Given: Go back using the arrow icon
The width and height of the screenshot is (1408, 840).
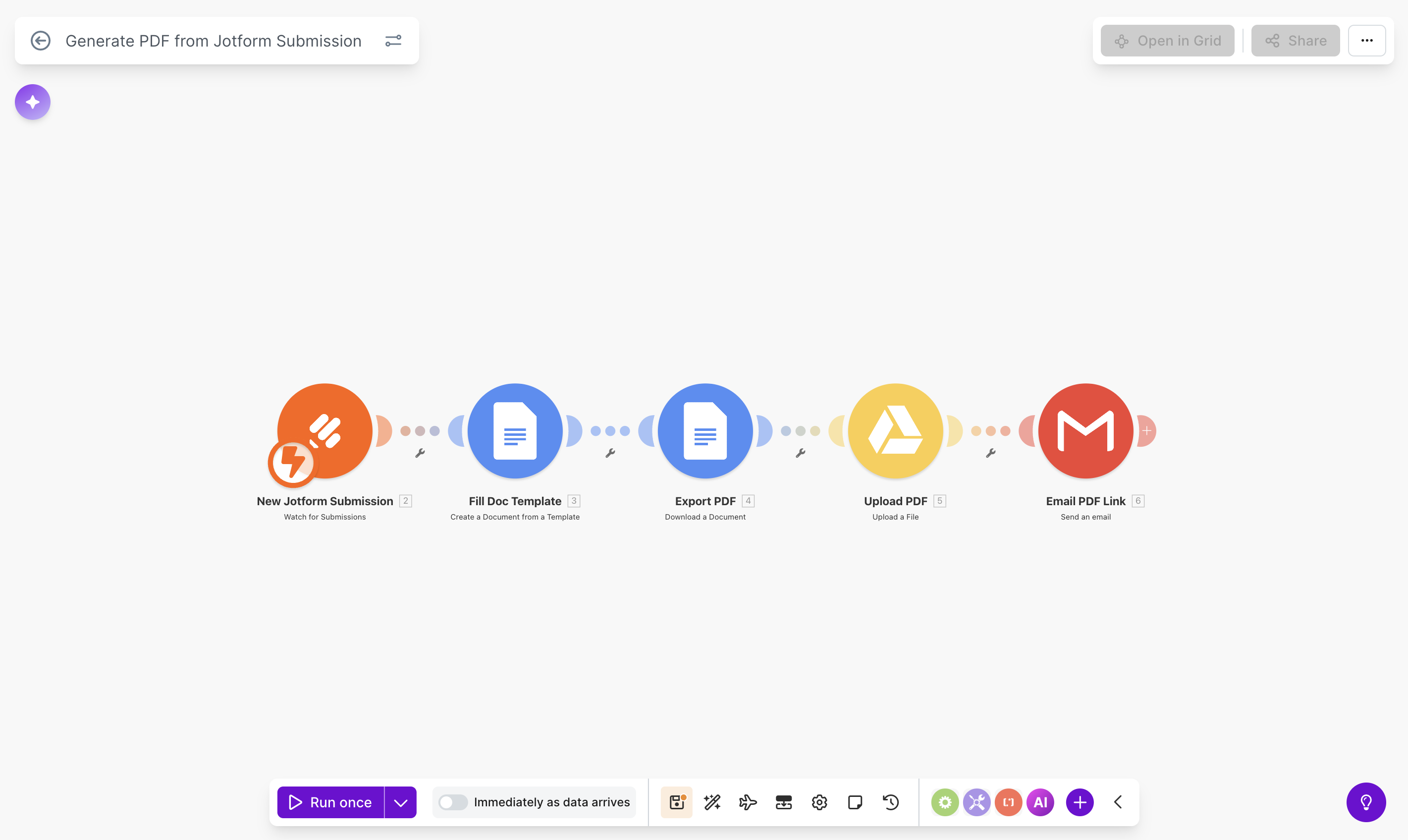Looking at the screenshot, I should (40, 41).
